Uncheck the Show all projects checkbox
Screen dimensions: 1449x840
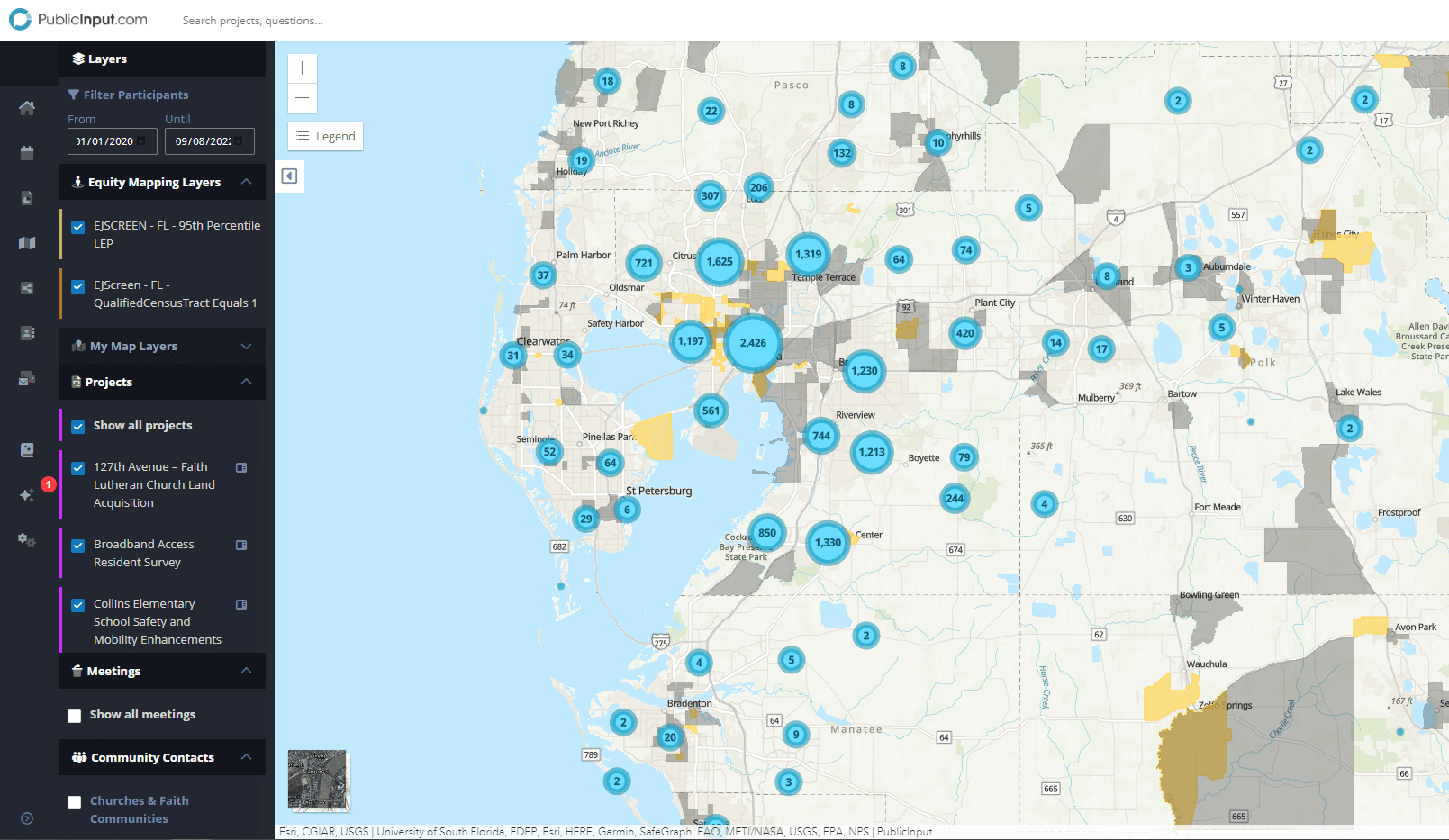click(x=78, y=427)
